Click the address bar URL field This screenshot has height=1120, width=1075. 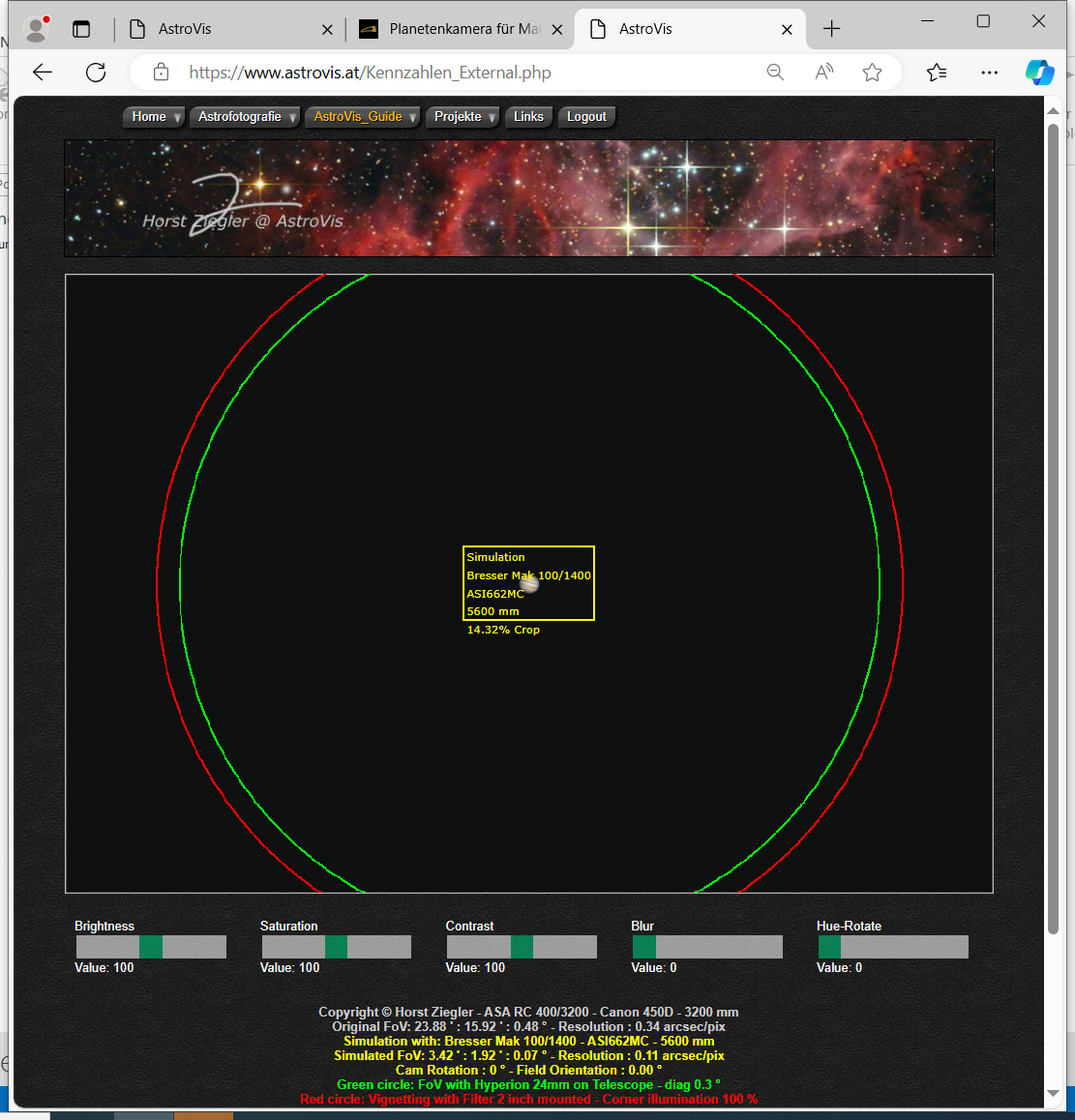(x=370, y=73)
